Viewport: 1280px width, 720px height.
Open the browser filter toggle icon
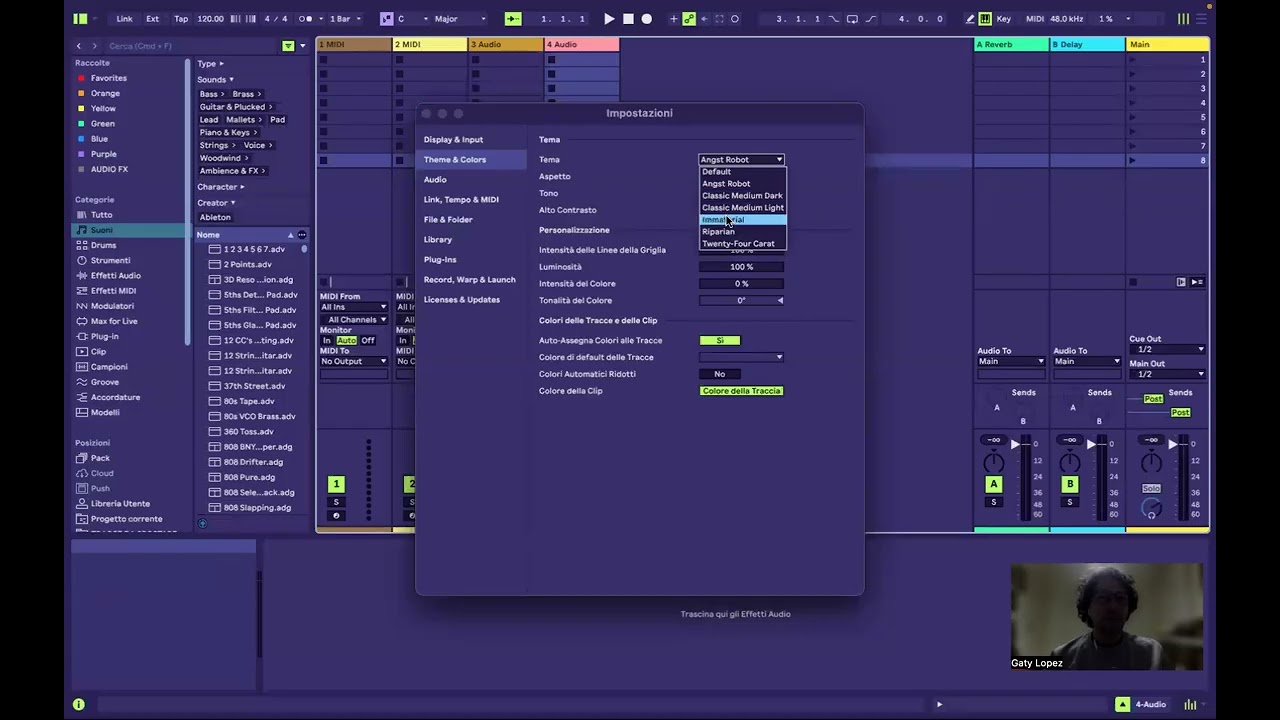288,46
